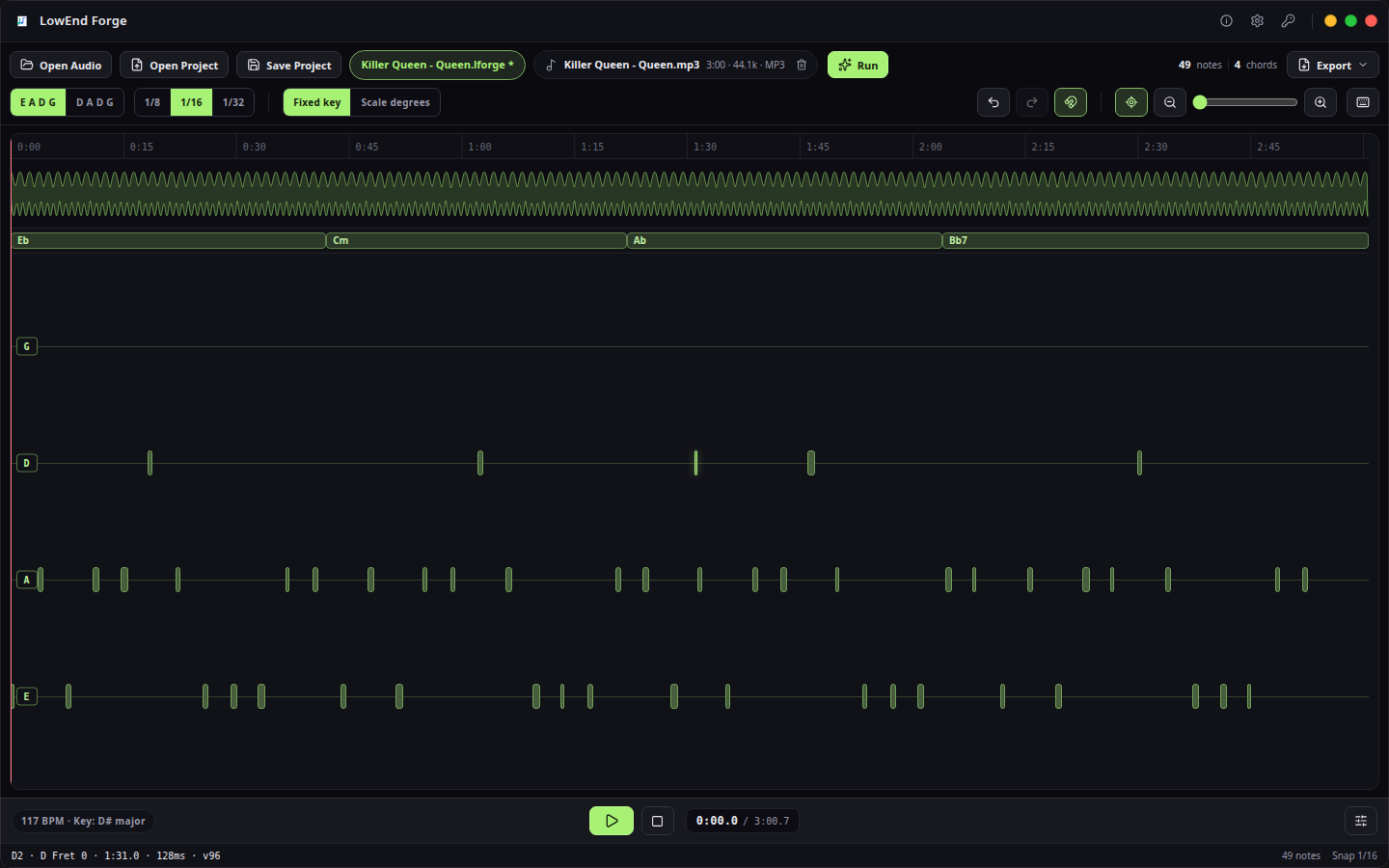Start playback with the play button

coord(612,821)
